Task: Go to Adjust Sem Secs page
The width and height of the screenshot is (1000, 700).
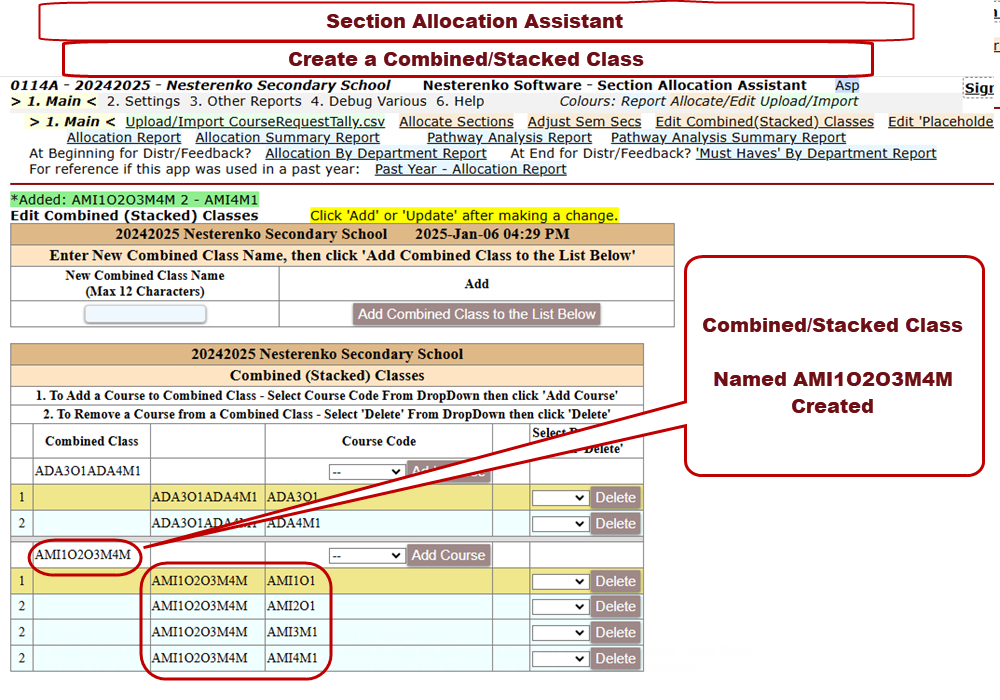Action: pyautogui.click(x=584, y=122)
